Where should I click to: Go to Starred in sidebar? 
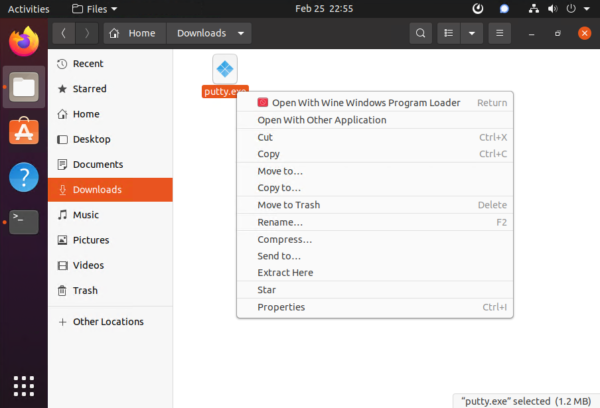click(90, 89)
